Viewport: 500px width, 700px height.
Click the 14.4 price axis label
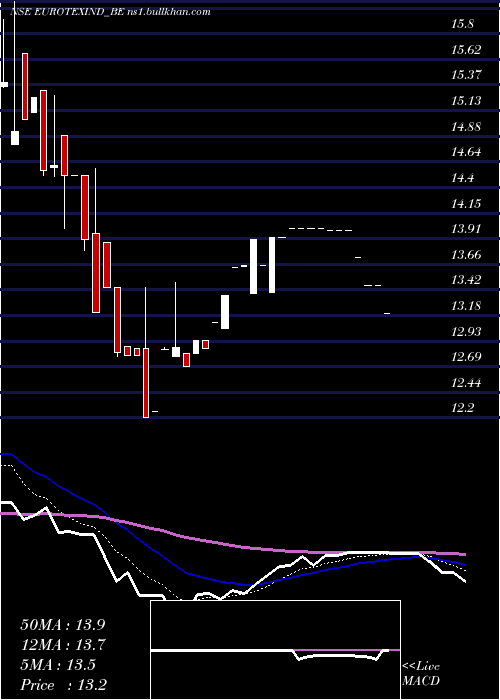tap(462, 178)
